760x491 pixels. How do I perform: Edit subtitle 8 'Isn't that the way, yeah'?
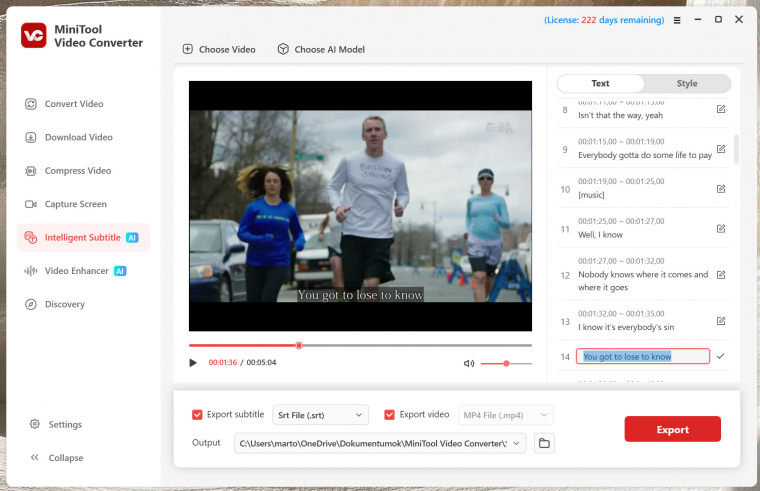click(x=721, y=109)
